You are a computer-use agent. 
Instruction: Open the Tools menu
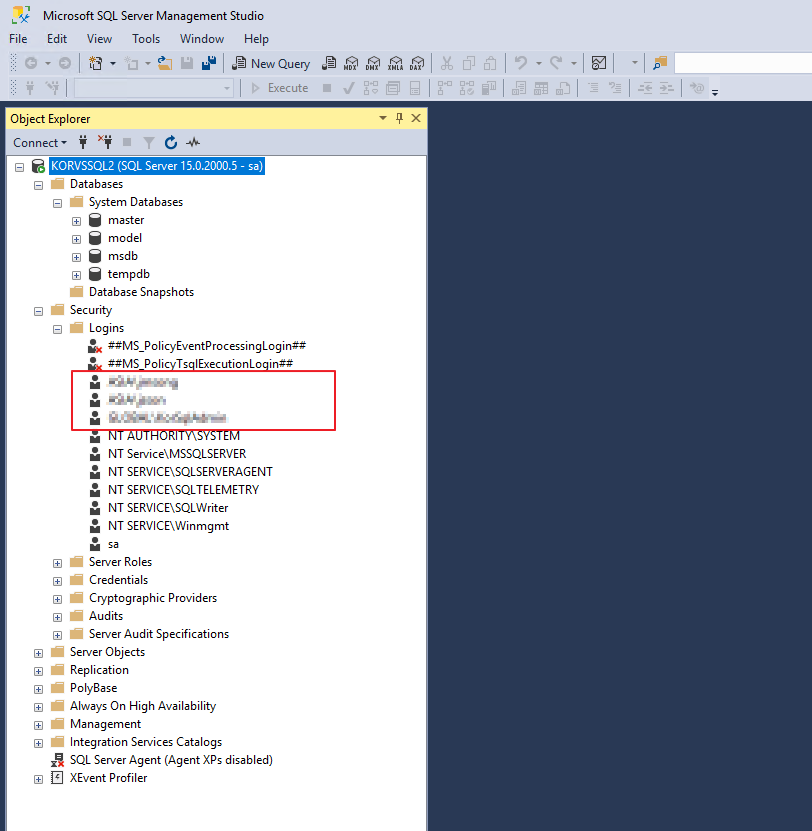click(x=146, y=39)
